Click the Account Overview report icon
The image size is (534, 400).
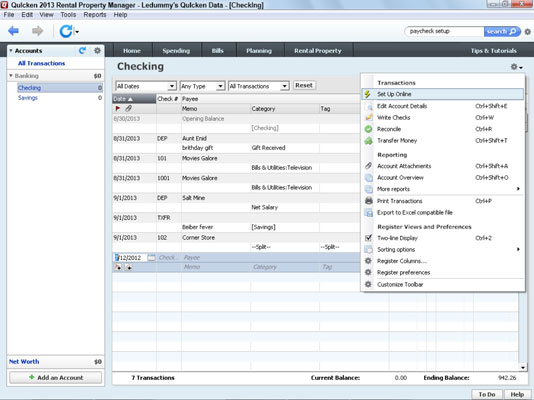pyautogui.click(x=368, y=177)
